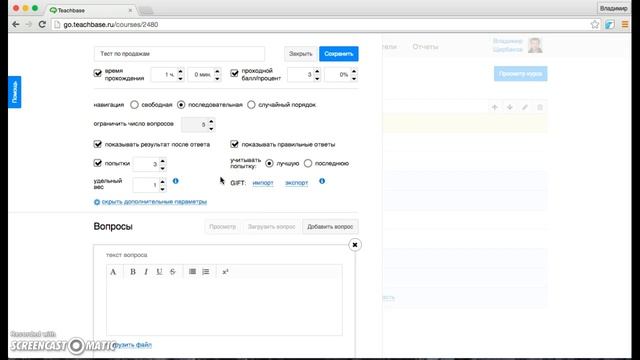Bookmark page with the star icon
This screenshot has height=360, width=640.
coord(595,24)
